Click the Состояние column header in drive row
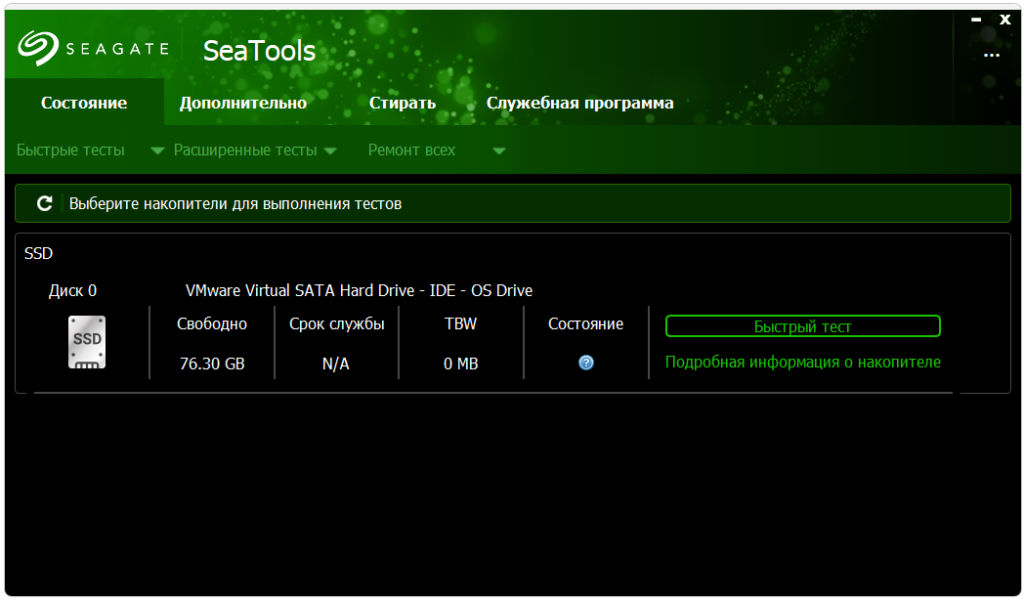 coord(586,324)
